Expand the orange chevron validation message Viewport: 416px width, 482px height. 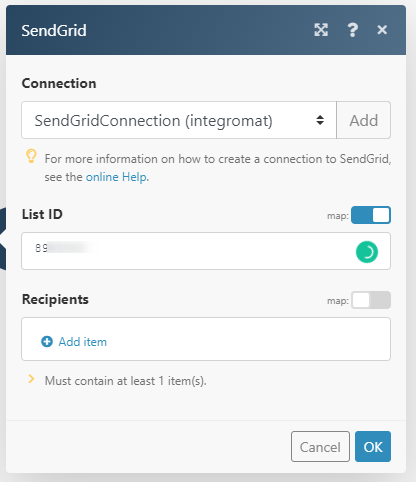click(x=31, y=379)
